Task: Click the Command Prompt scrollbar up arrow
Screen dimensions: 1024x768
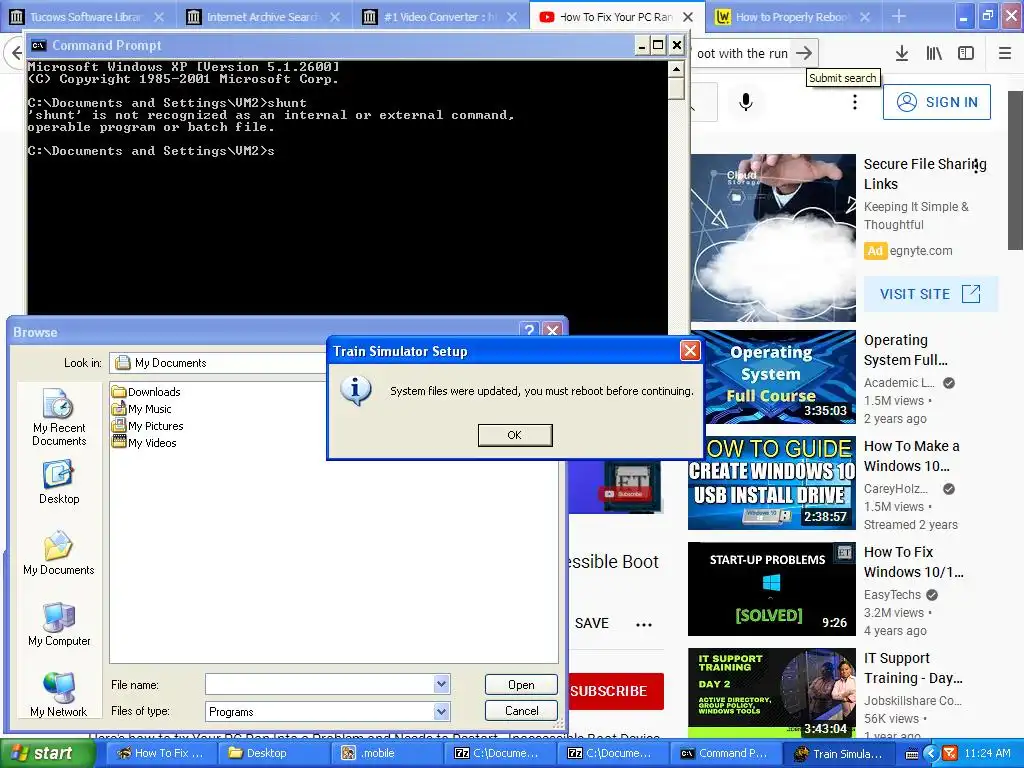Action: click(x=677, y=69)
